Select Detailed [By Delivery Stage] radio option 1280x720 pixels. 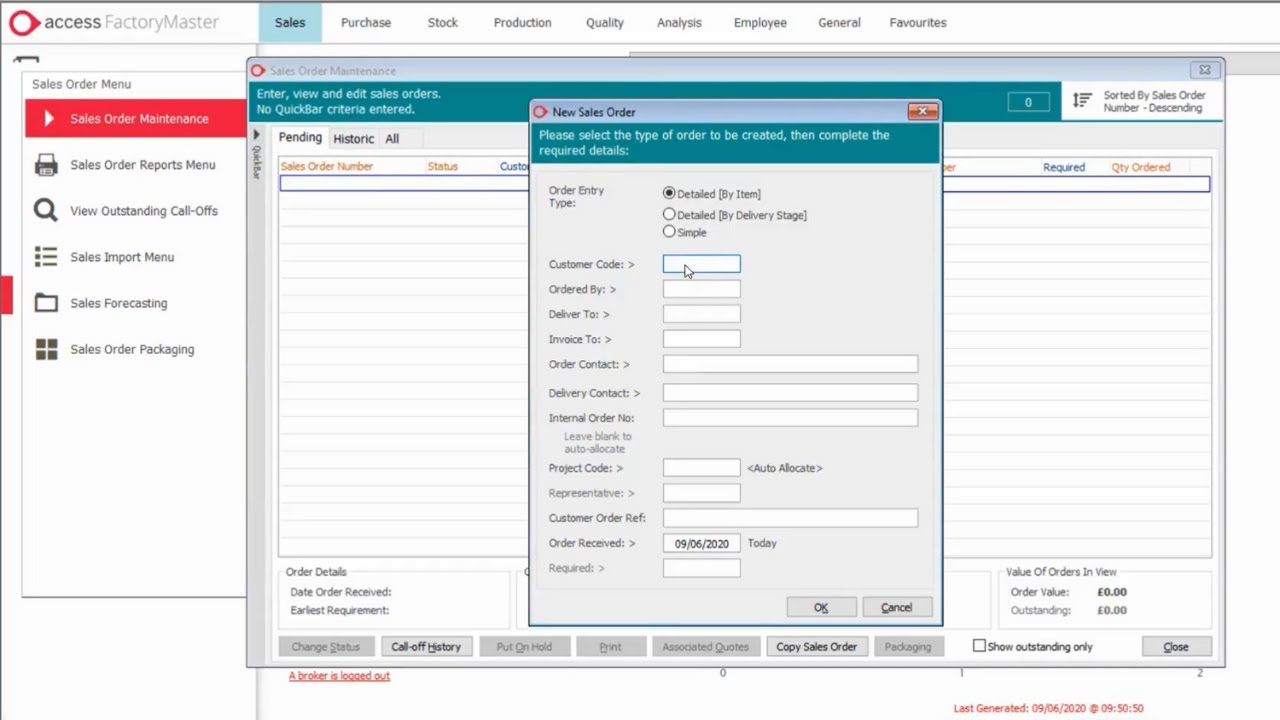point(669,214)
